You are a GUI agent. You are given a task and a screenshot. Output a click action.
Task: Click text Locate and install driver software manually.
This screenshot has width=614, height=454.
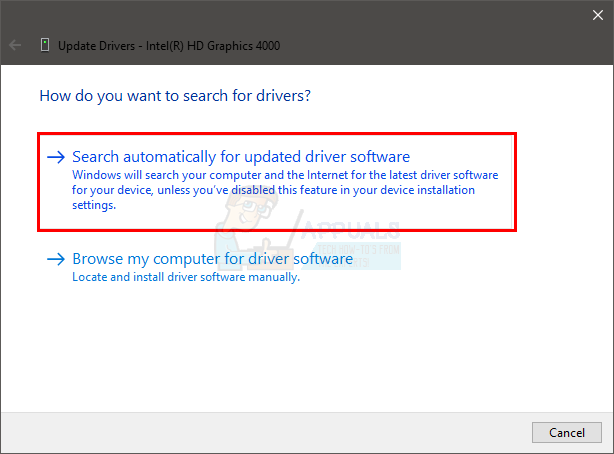click(x=186, y=277)
